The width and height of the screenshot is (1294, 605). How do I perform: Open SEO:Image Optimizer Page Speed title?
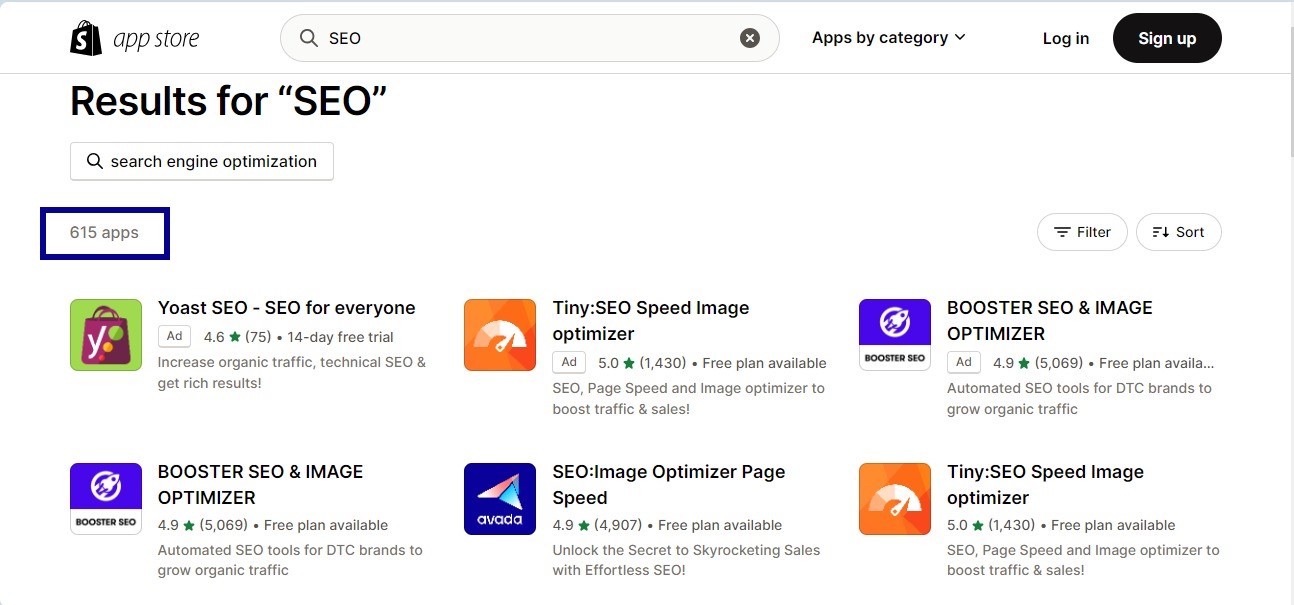[x=668, y=485]
